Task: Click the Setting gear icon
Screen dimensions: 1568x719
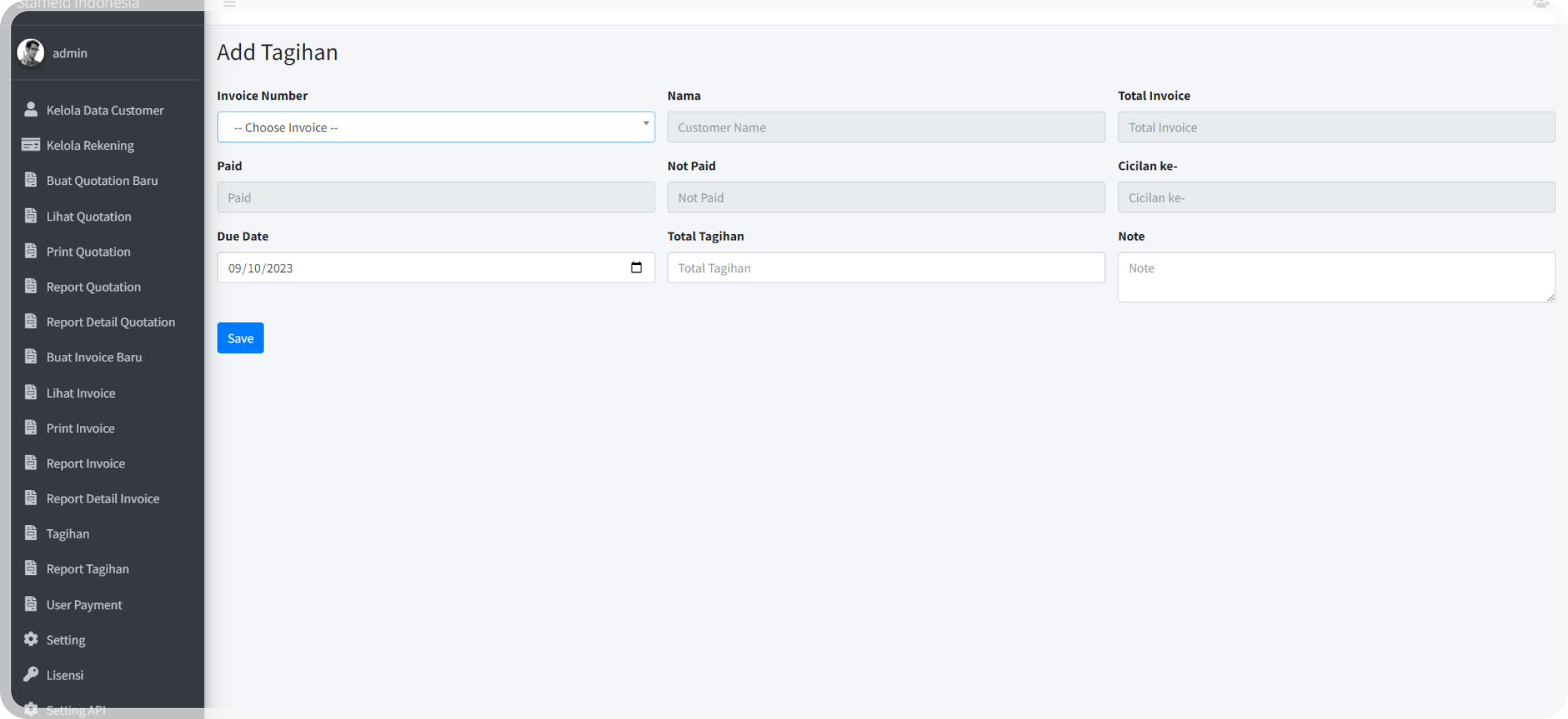Action: (30, 639)
